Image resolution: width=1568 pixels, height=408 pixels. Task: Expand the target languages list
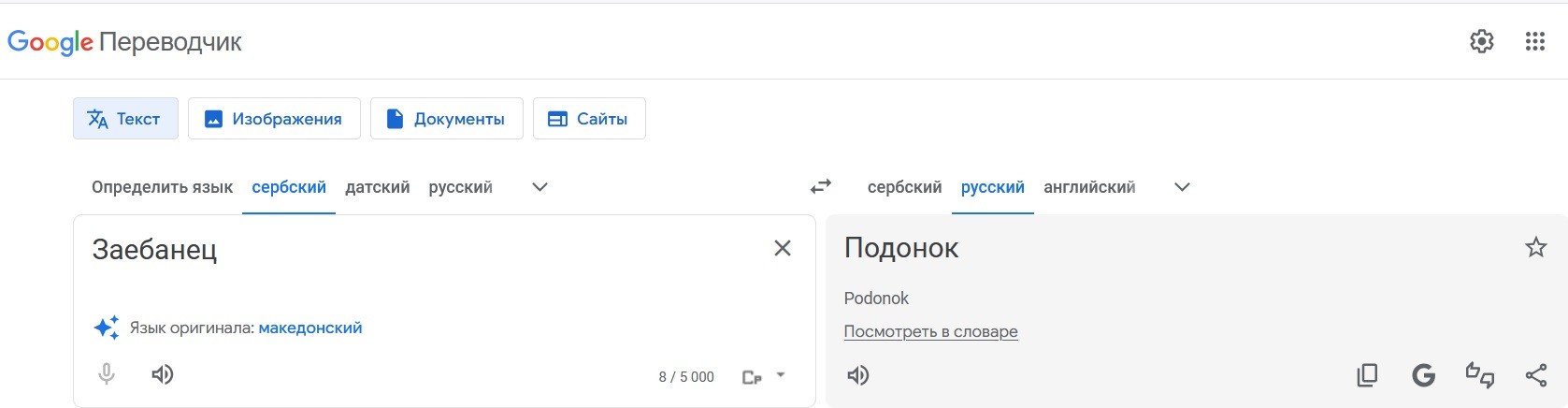tap(1182, 187)
